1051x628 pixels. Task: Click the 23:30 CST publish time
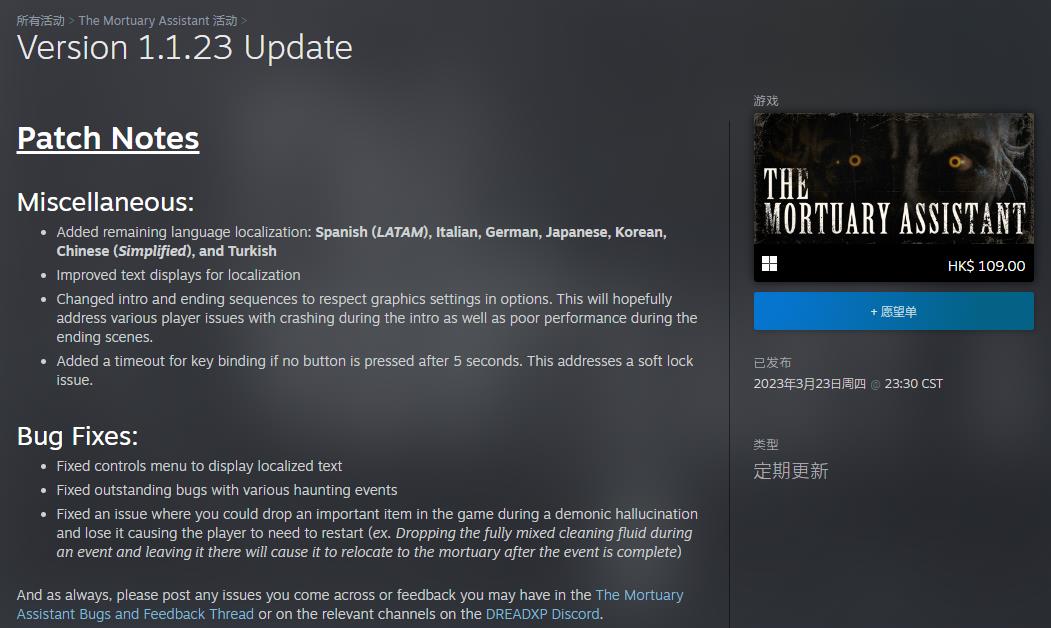[914, 384]
